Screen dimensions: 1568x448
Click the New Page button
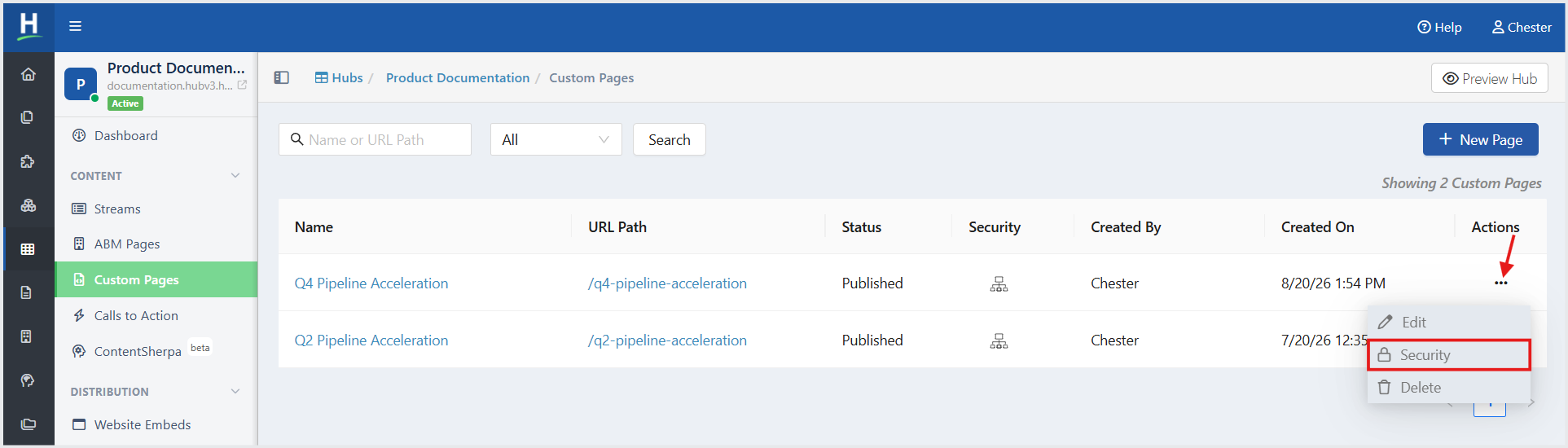[1480, 139]
